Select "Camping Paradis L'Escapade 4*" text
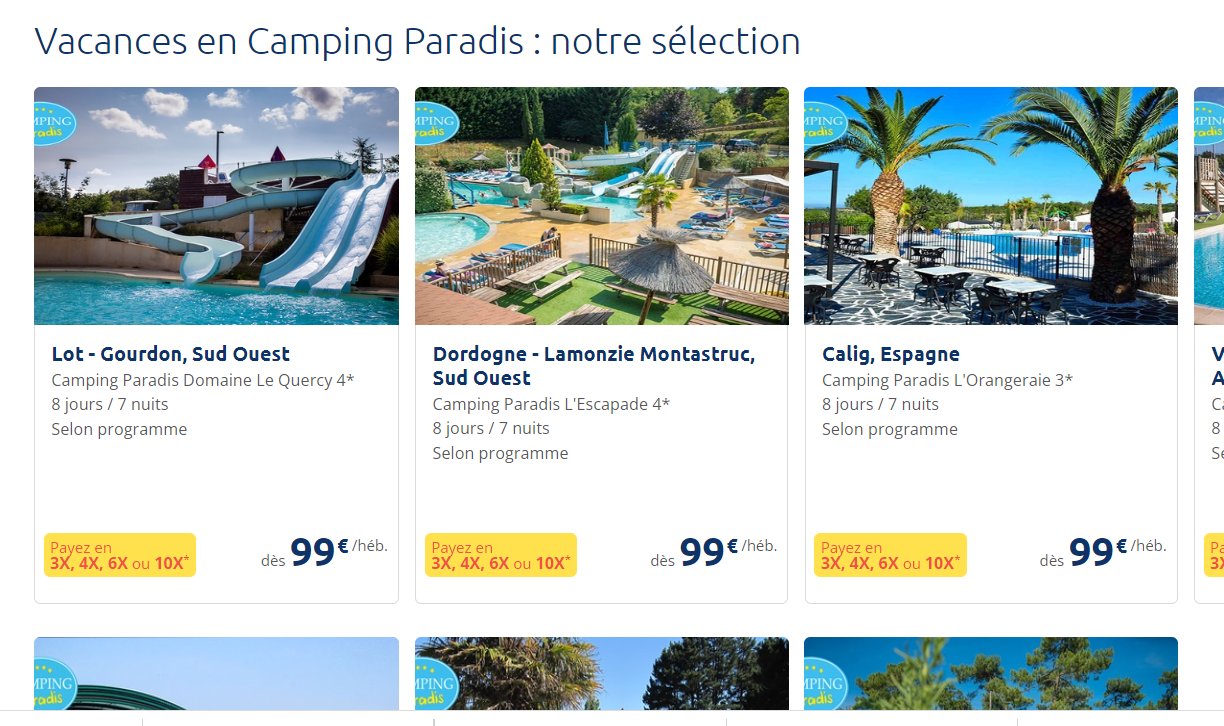 click(x=551, y=404)
